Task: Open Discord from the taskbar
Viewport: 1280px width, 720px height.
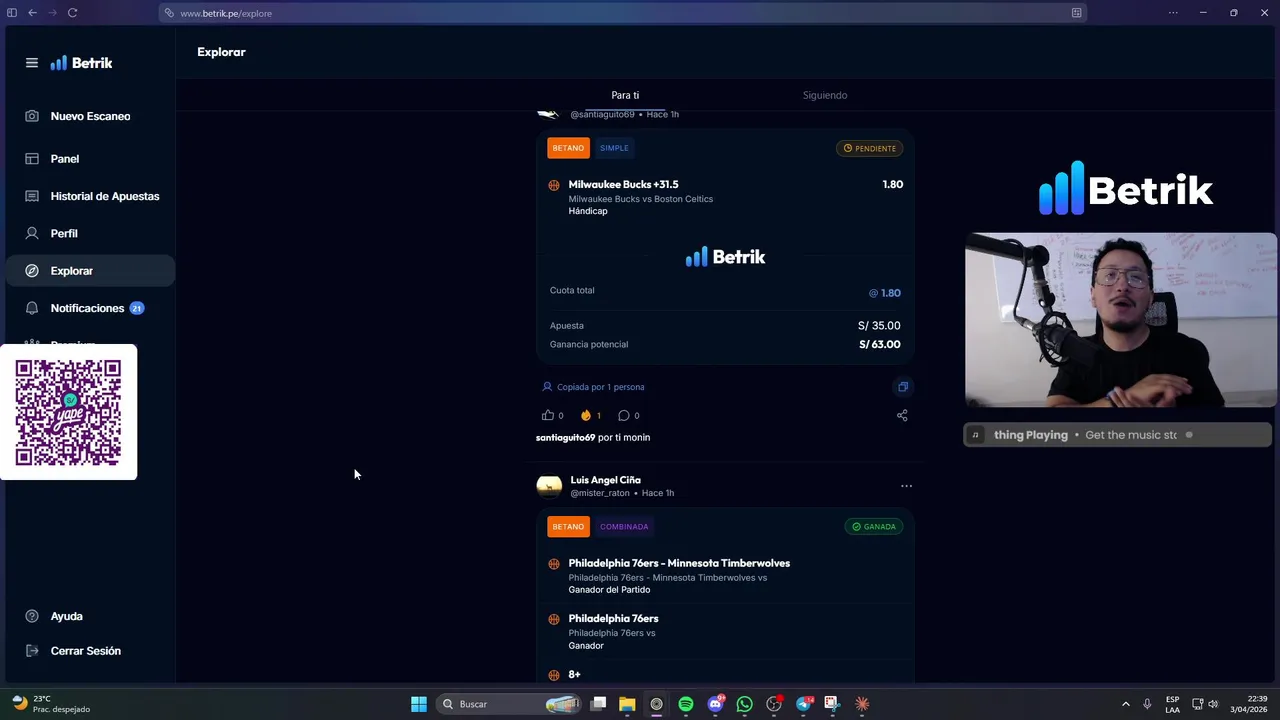Action: (x=716, y=704)
